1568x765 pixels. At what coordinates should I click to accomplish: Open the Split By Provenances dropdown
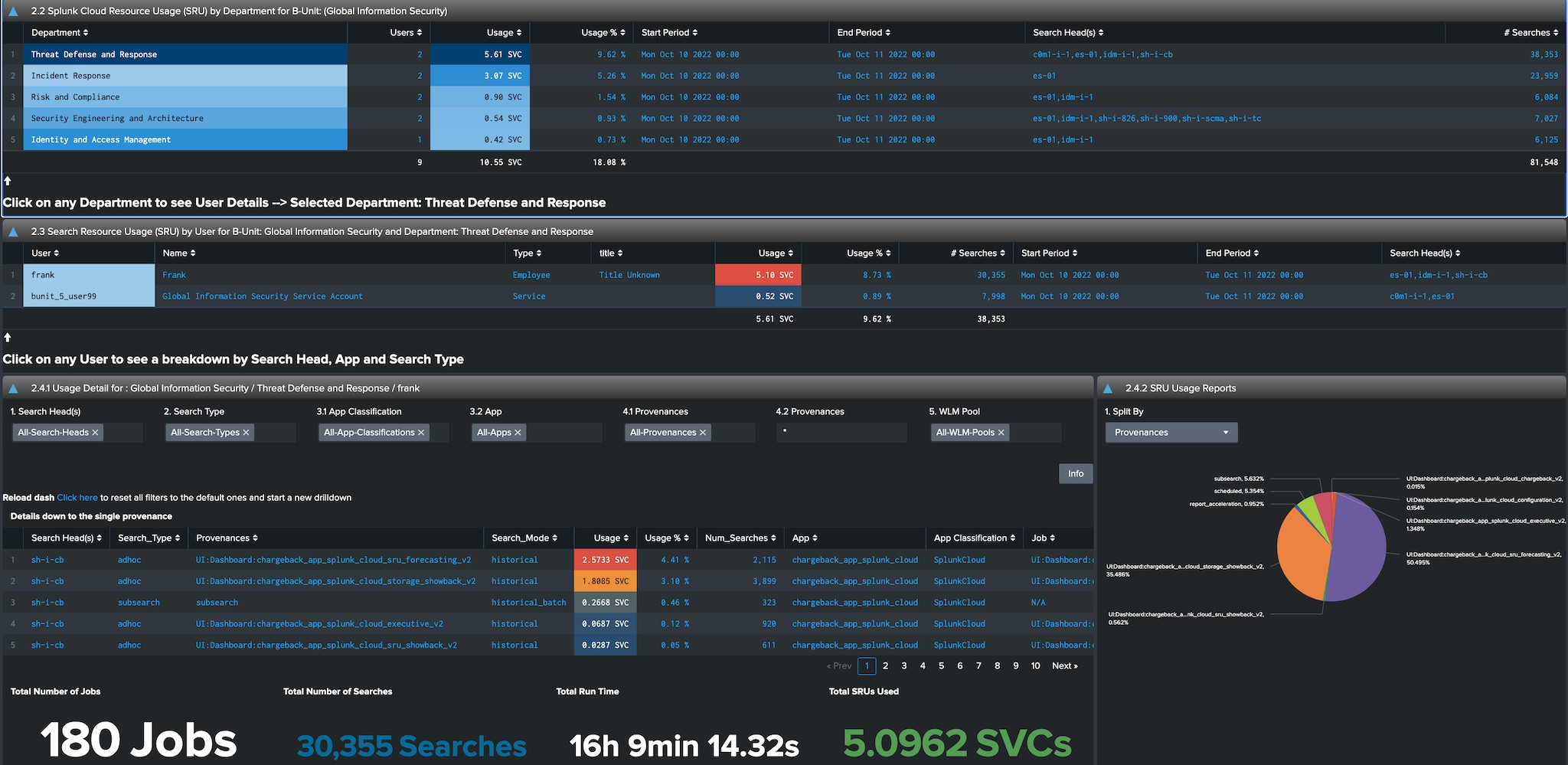coord(1171,433)
